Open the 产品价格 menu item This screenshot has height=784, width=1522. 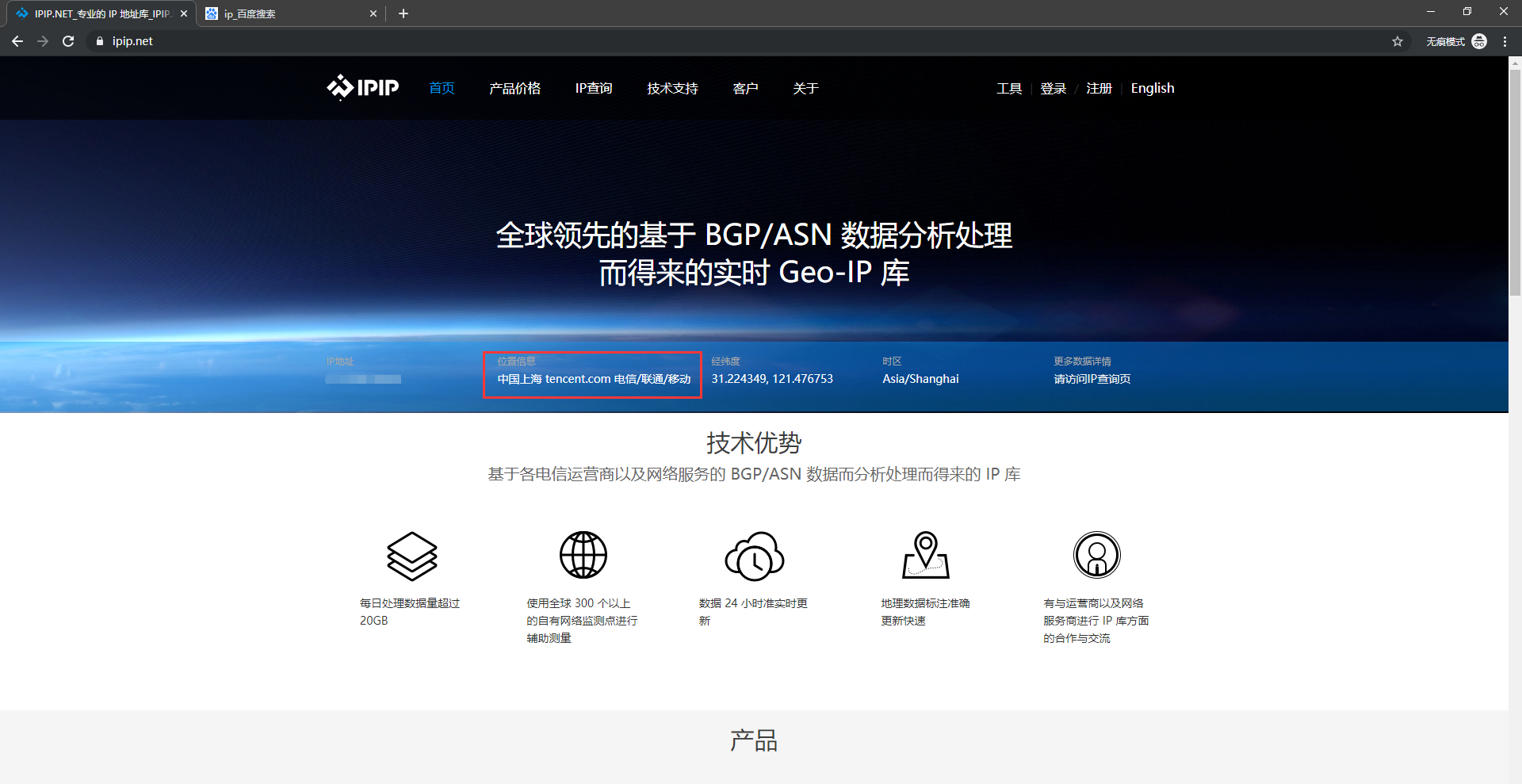pos(514,88)
